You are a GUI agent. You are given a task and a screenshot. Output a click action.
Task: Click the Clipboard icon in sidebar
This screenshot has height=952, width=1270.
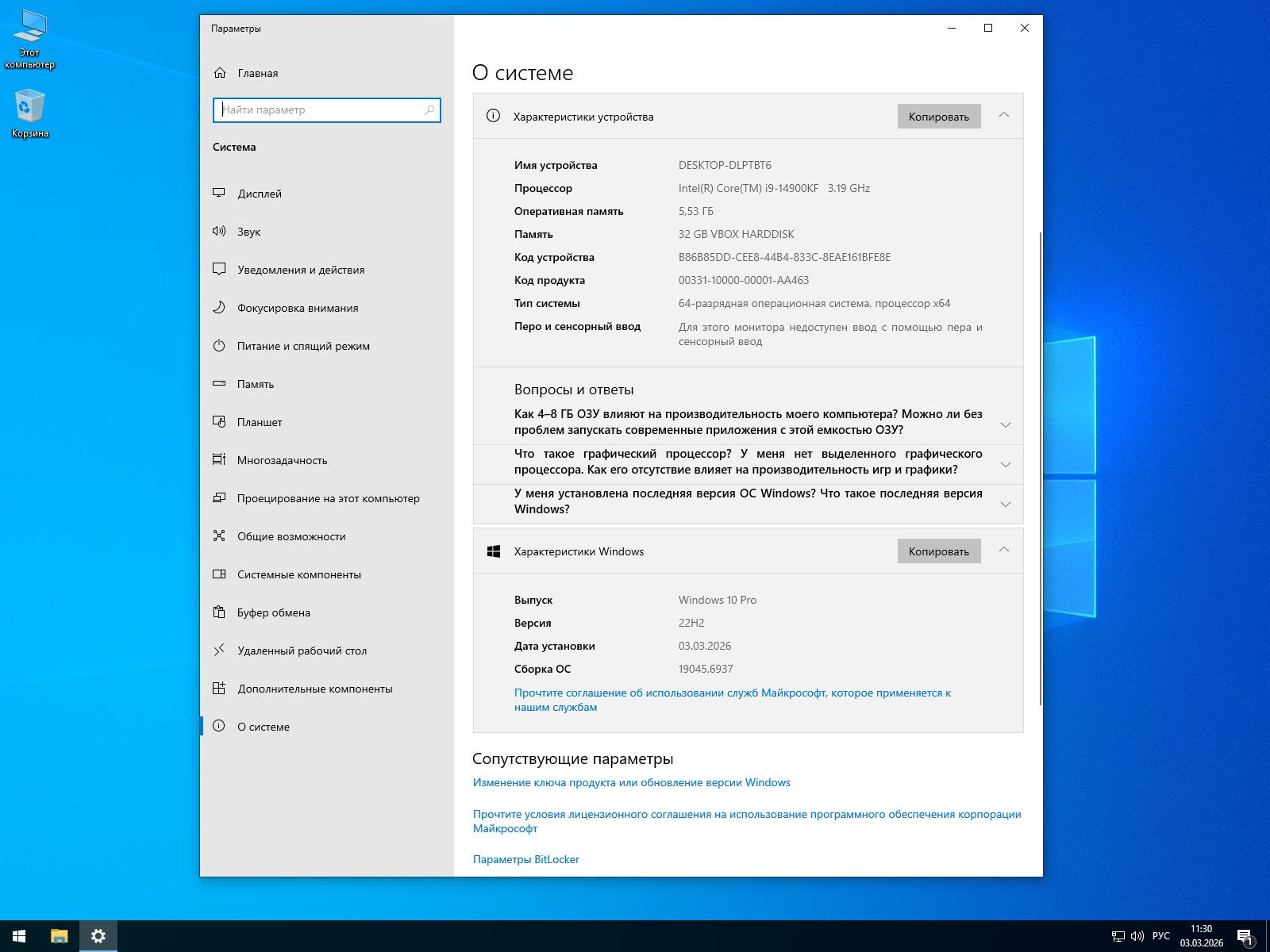pos(219,612)
